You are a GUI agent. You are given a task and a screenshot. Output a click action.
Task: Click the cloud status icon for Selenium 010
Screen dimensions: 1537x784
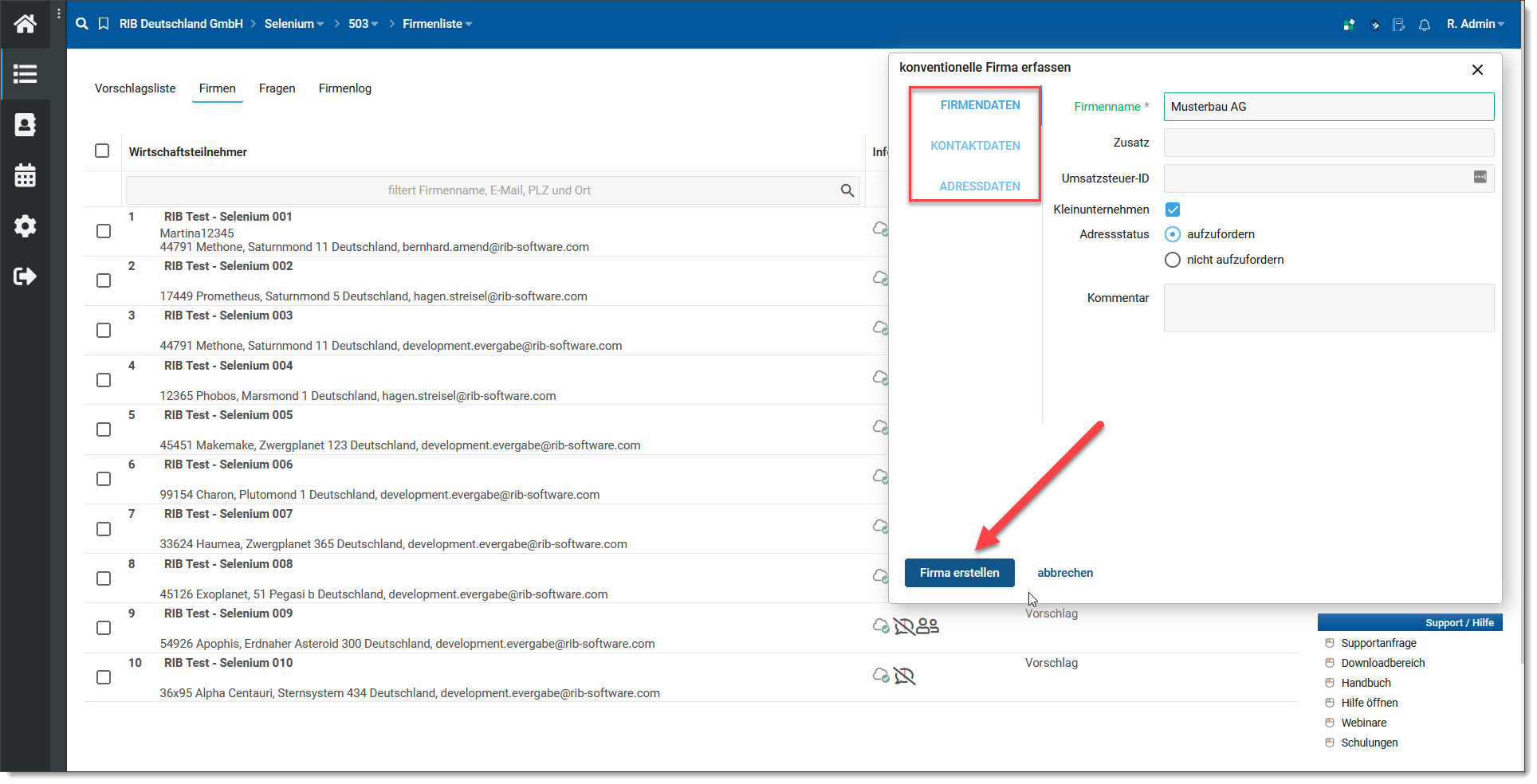(881, 676)
